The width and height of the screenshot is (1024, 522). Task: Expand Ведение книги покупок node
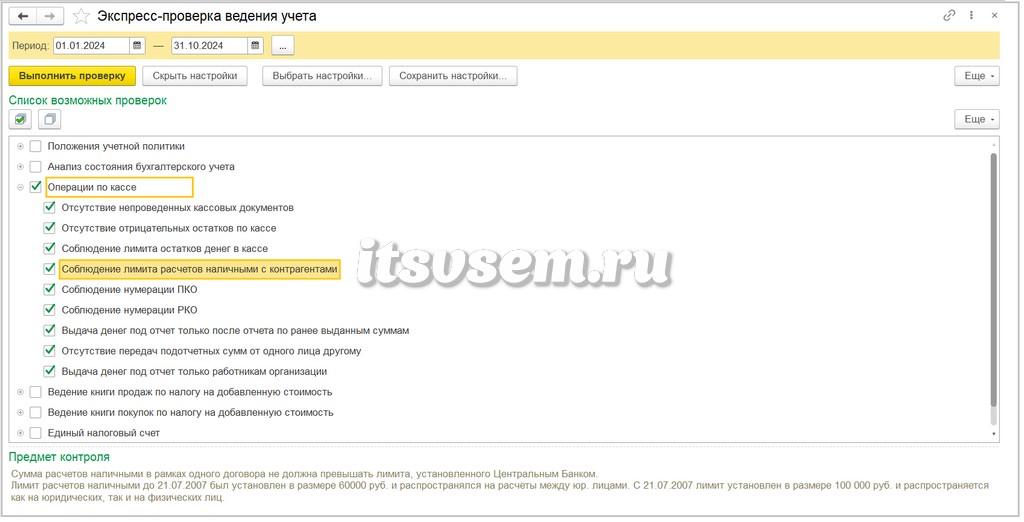[x=20, y=412]
